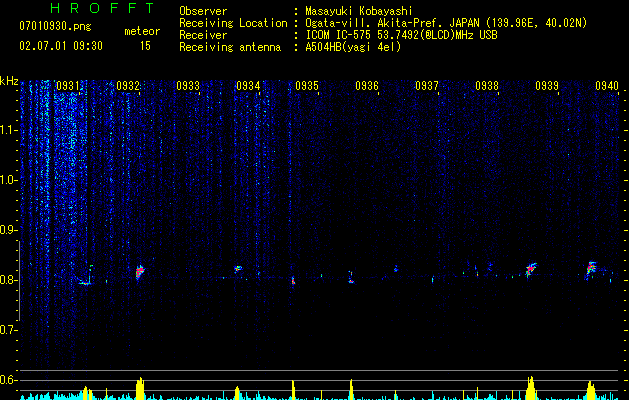Screen dimensions: 629x400
Task: Click the Observer field label
Action: 203,11
